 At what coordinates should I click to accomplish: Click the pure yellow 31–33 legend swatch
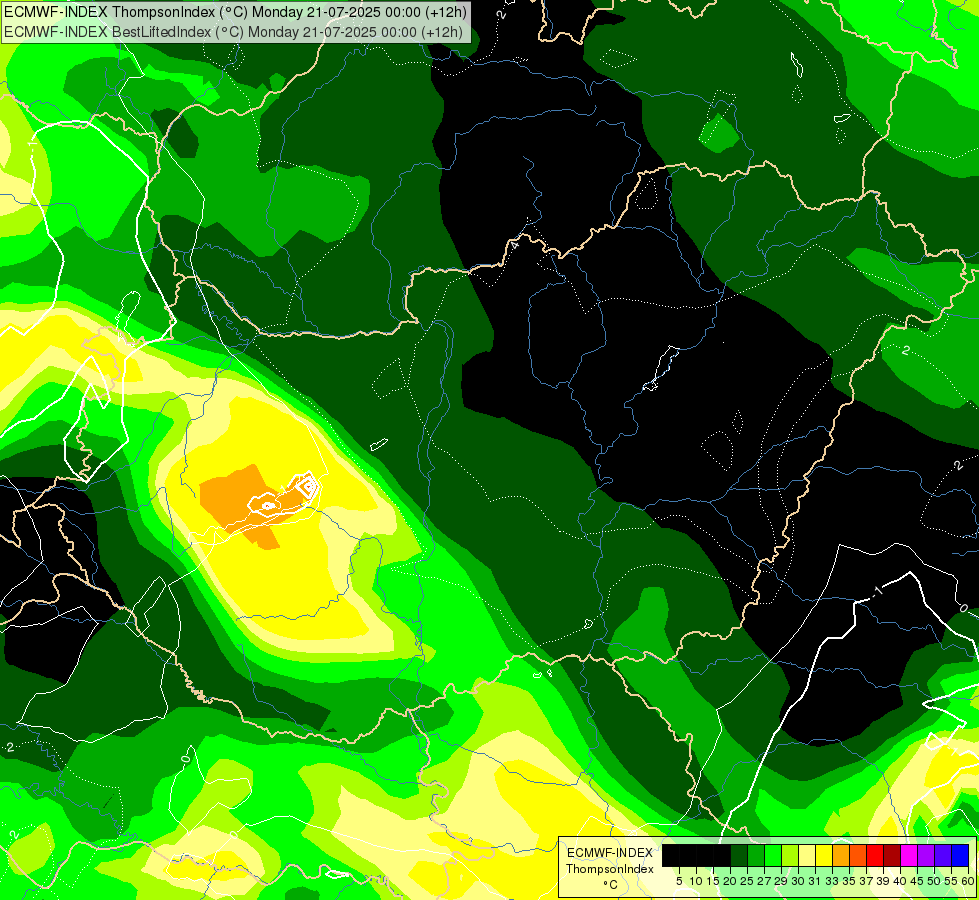(824, 855)
